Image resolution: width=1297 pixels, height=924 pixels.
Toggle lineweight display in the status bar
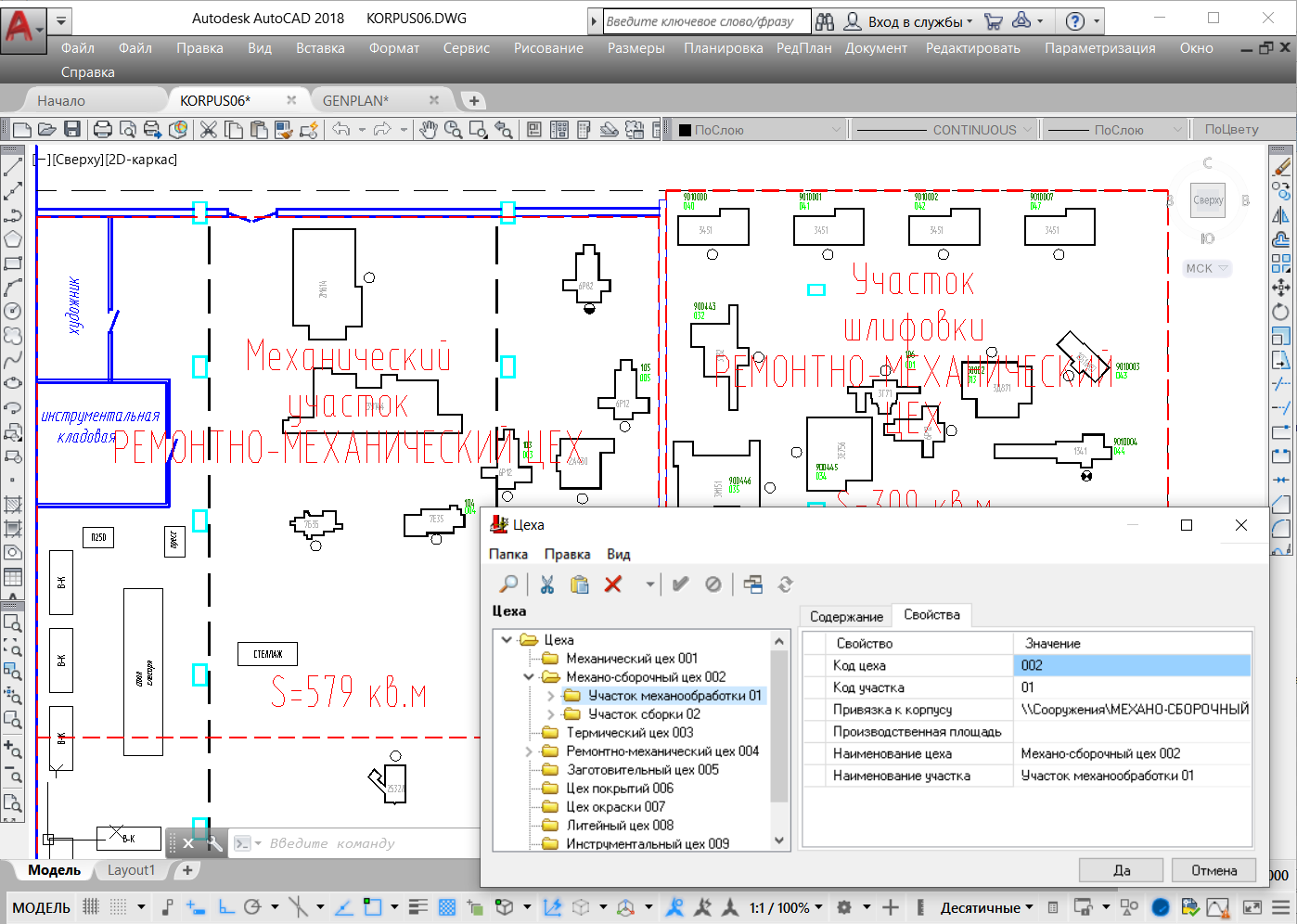[418, 907]
